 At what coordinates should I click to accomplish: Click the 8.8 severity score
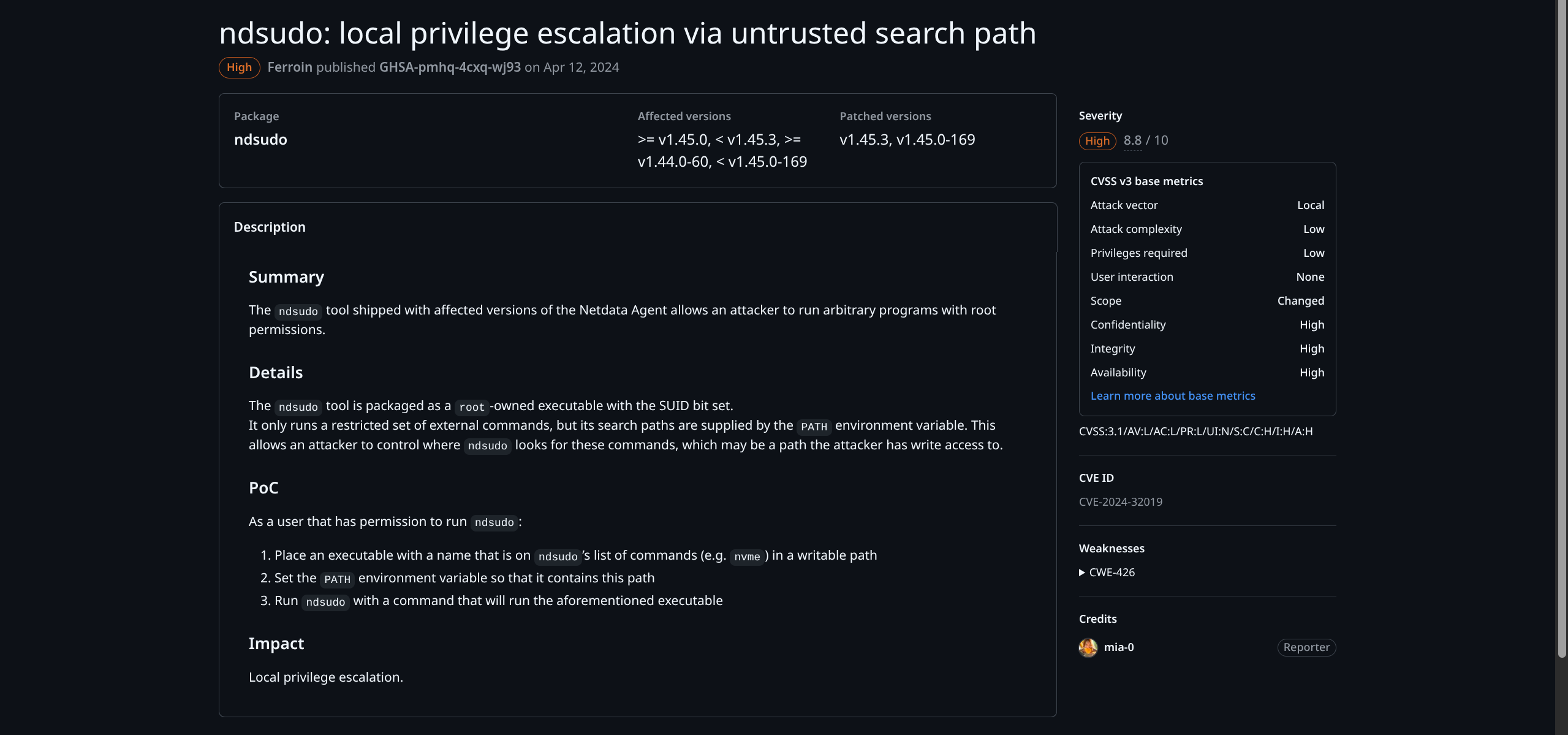1132,140
